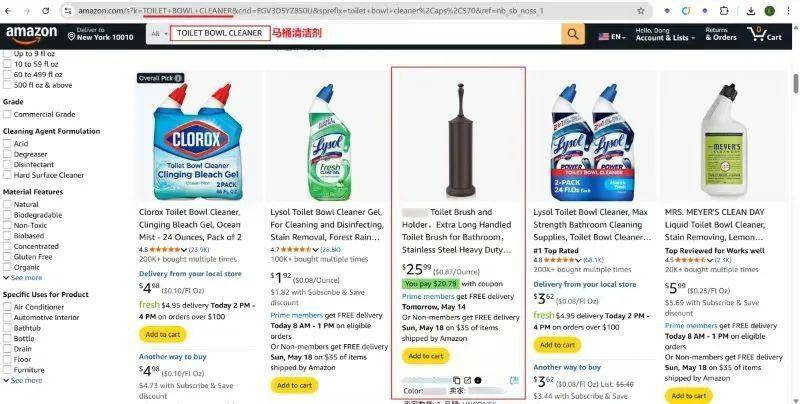800x404 pixels.
Task: Open the shopping cart icon
Action: (x=764, y=34)
